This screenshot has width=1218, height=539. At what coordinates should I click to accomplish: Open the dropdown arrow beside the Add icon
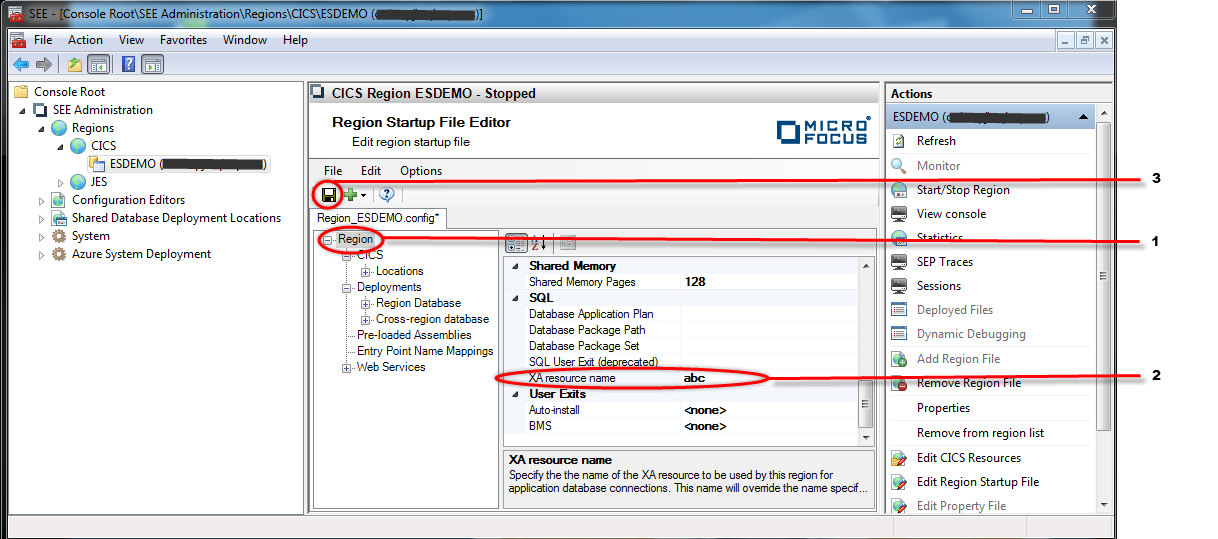tap(364, 195)
